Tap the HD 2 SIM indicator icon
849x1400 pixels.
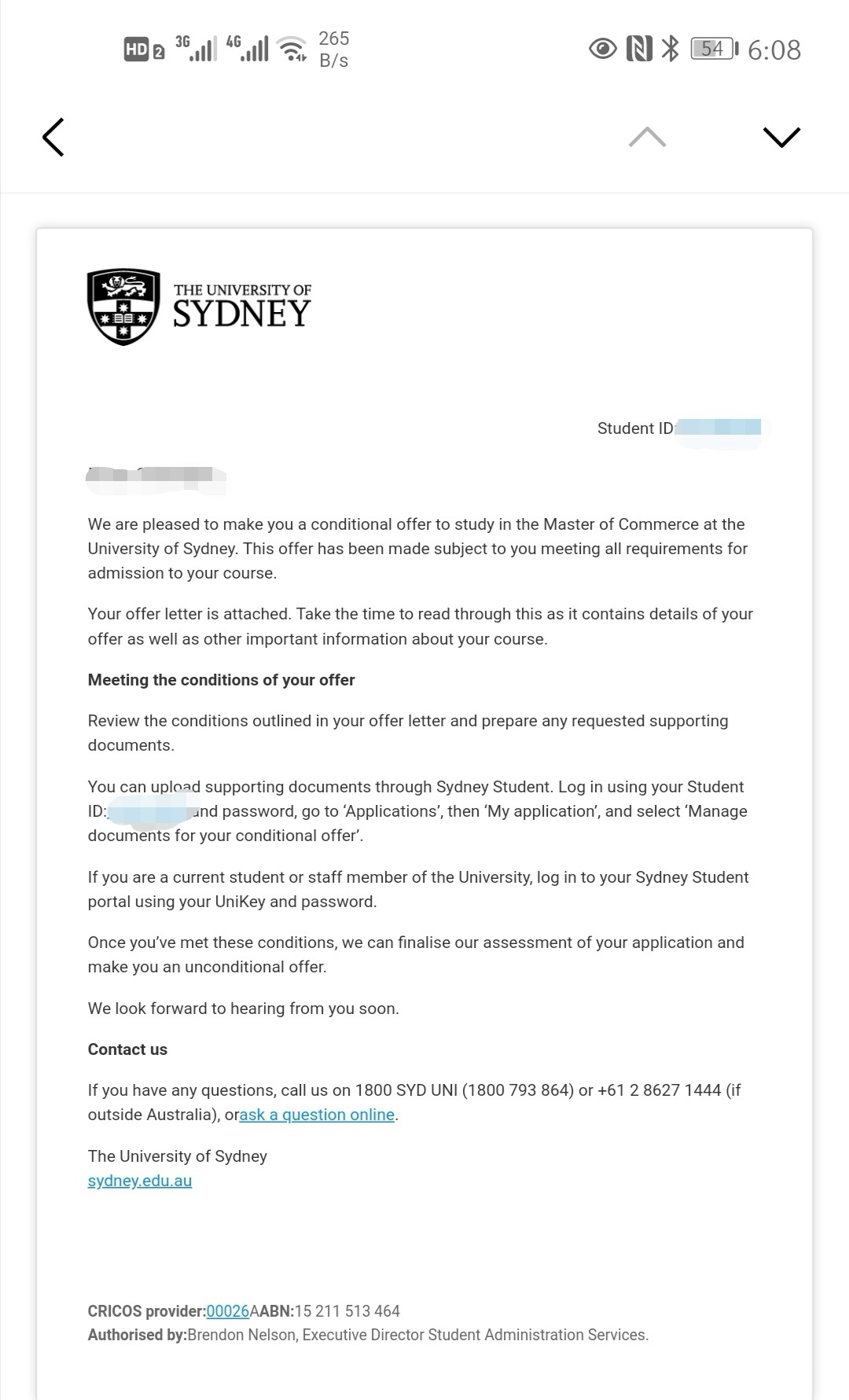point(144,50)
